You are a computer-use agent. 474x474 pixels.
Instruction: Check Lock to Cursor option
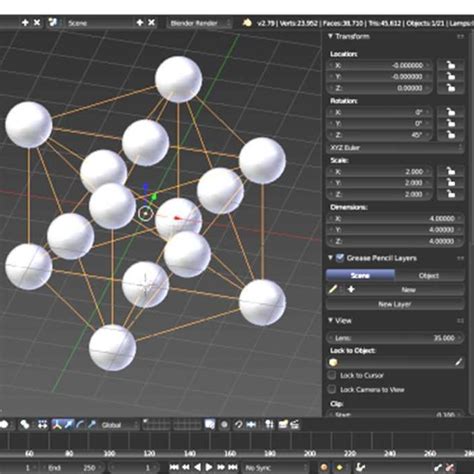tap(332, 375)
